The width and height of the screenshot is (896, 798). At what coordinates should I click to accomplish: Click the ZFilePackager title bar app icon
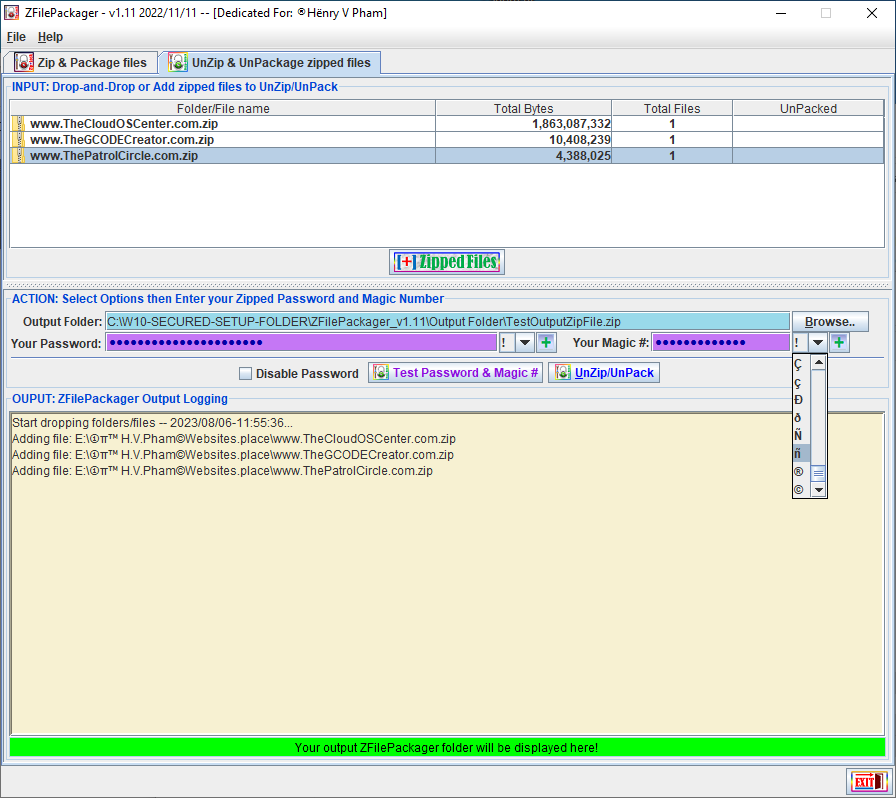coord(12,13)
